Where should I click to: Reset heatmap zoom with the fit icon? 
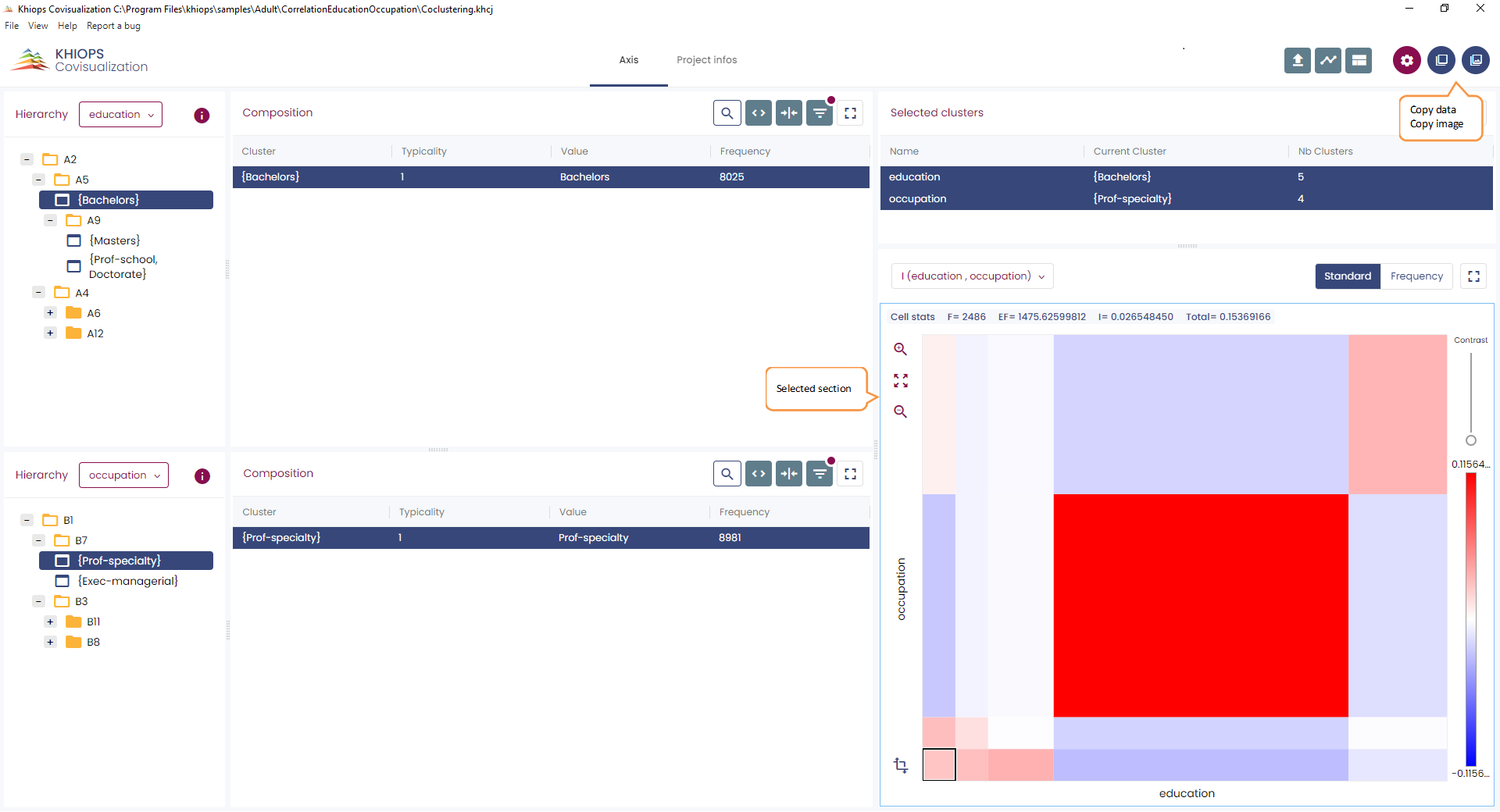click(901, 380)
